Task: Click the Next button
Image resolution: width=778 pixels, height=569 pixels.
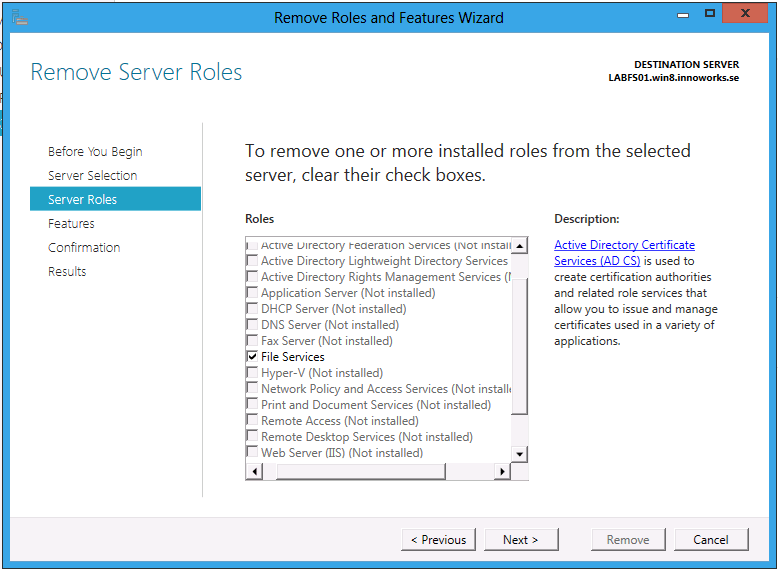Action: pos(521,540)
